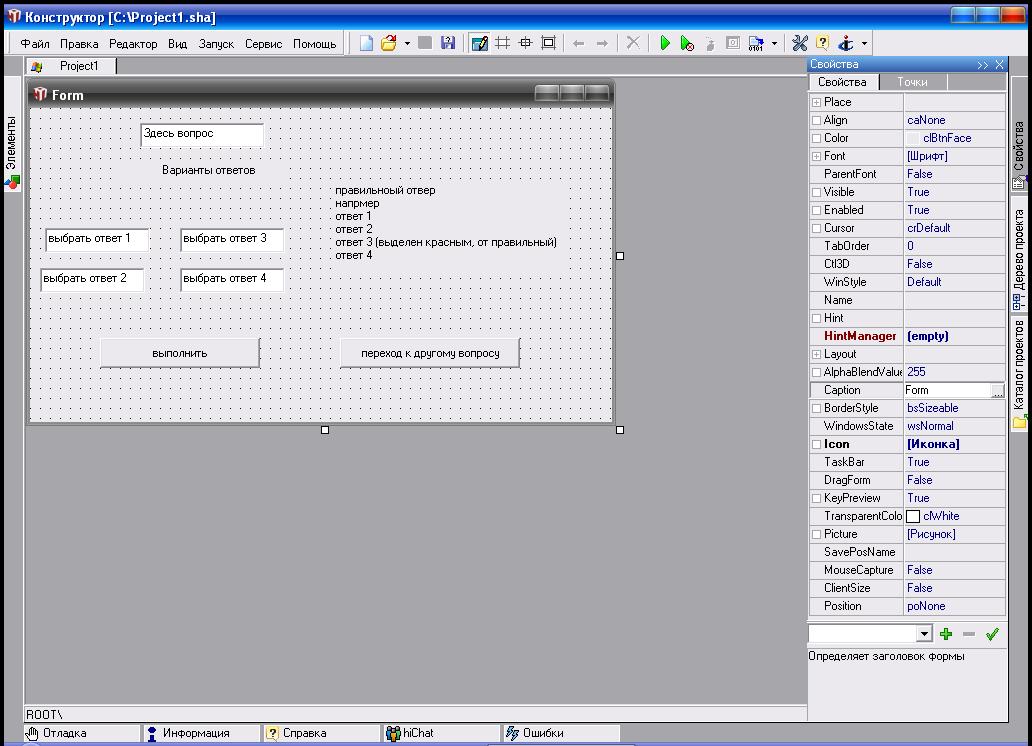Click the green checkmark icon under the properties list
Screen dimensions: 1032x746
(992, 634)
